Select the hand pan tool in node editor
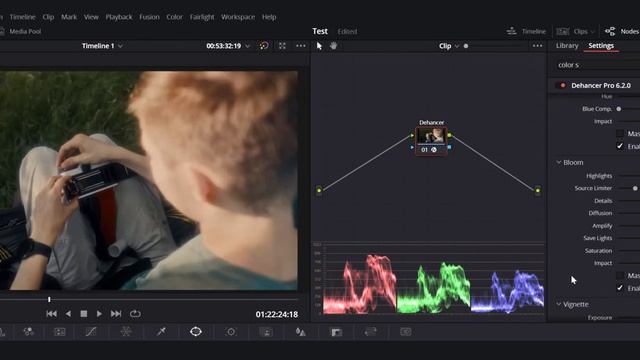The width and height of the screenshot is (640, 360). 333,46
